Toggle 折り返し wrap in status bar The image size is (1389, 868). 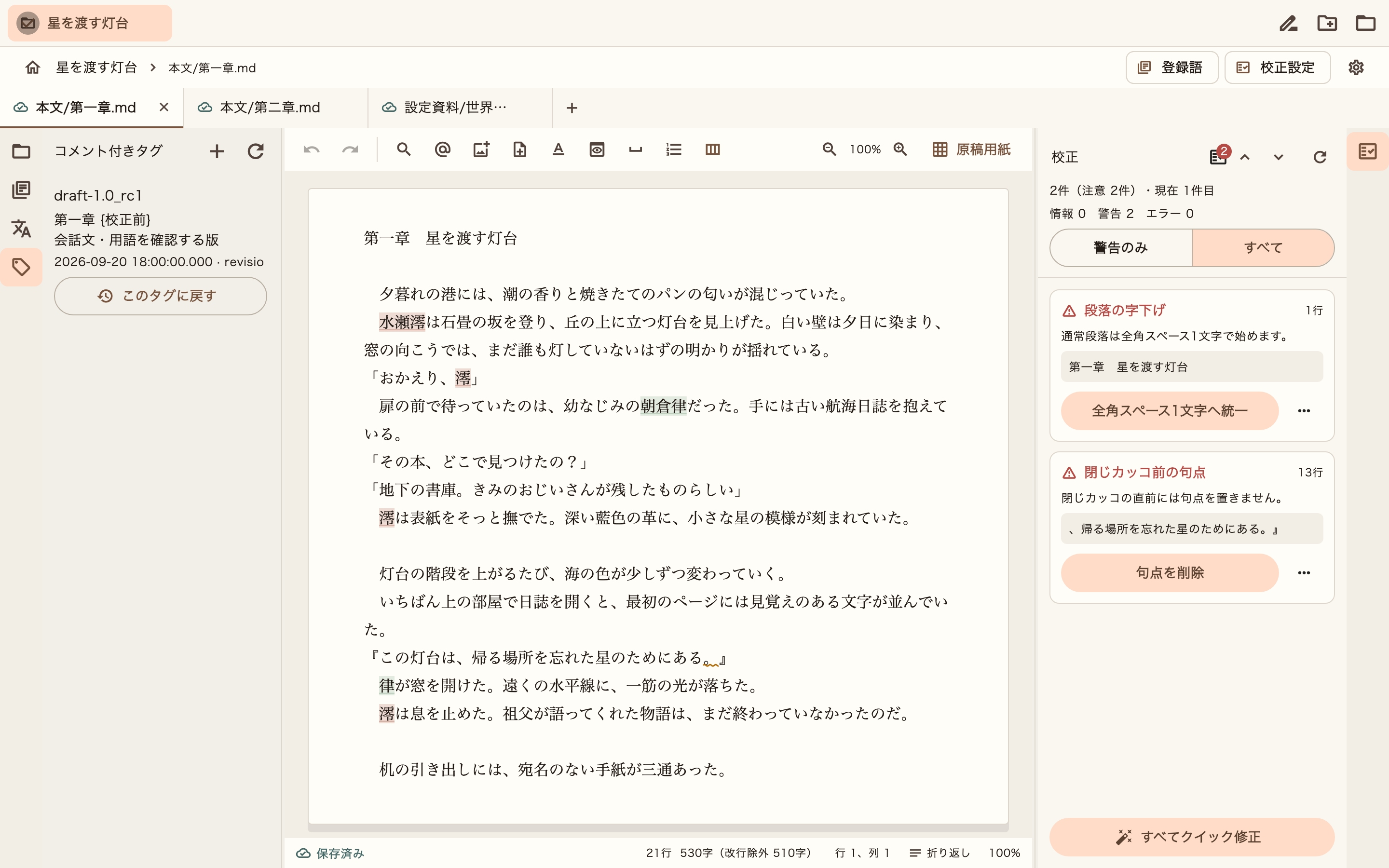[940, 853]
